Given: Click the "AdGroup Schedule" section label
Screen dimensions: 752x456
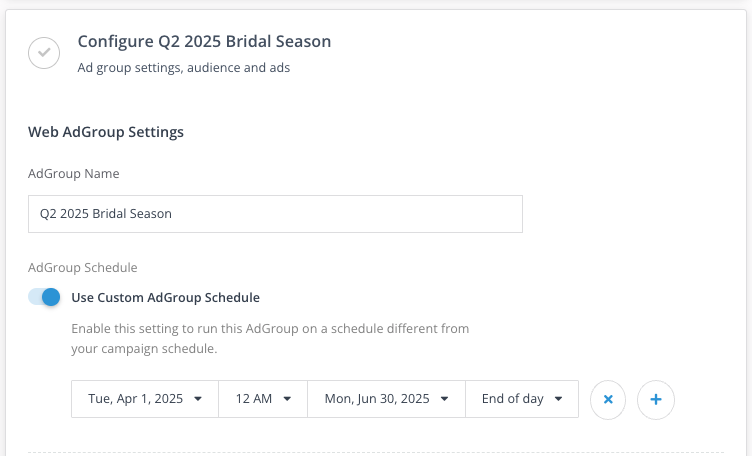Looking at the screenshot, I should coord(82,268).
